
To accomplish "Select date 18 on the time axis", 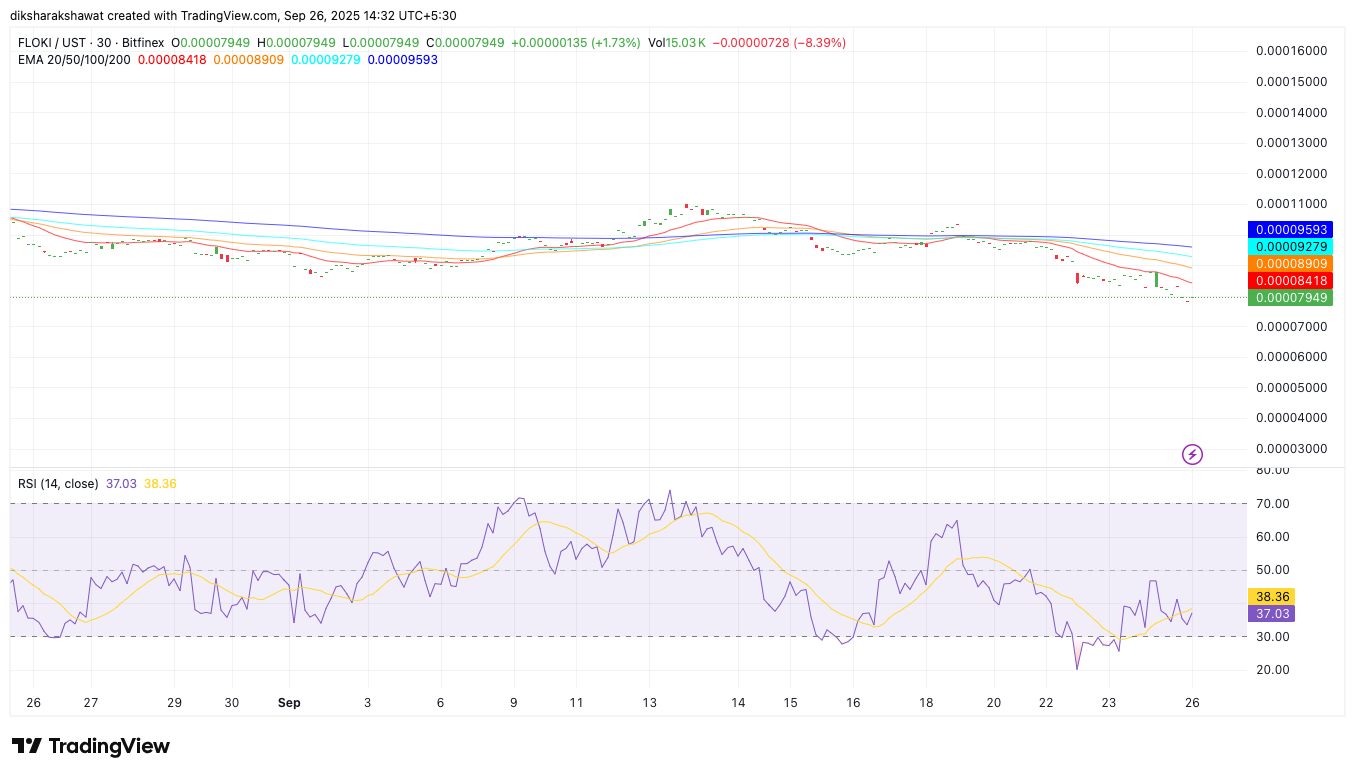I will (x=926, y=703).
